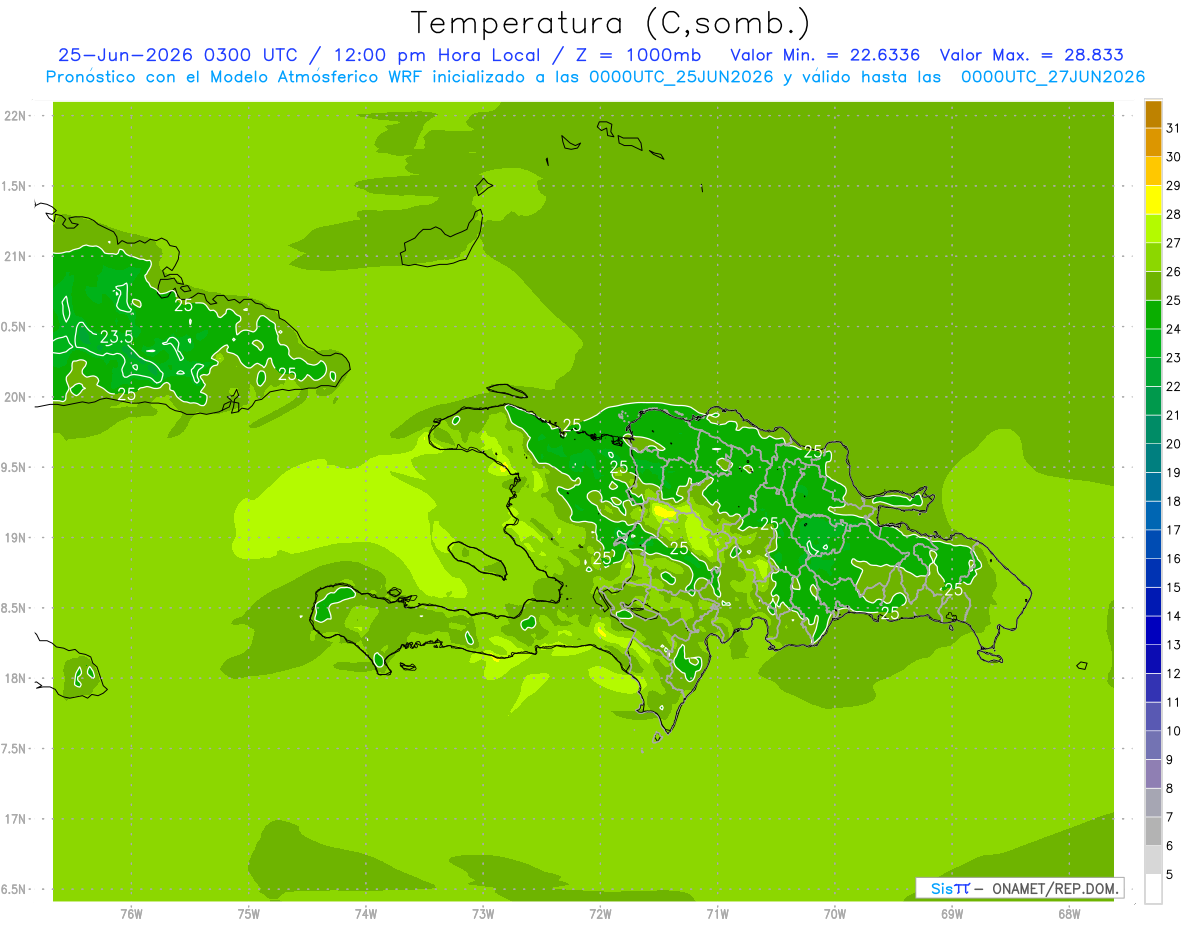
Task: Click the legend value '5'
Action: coord(1169,875)
